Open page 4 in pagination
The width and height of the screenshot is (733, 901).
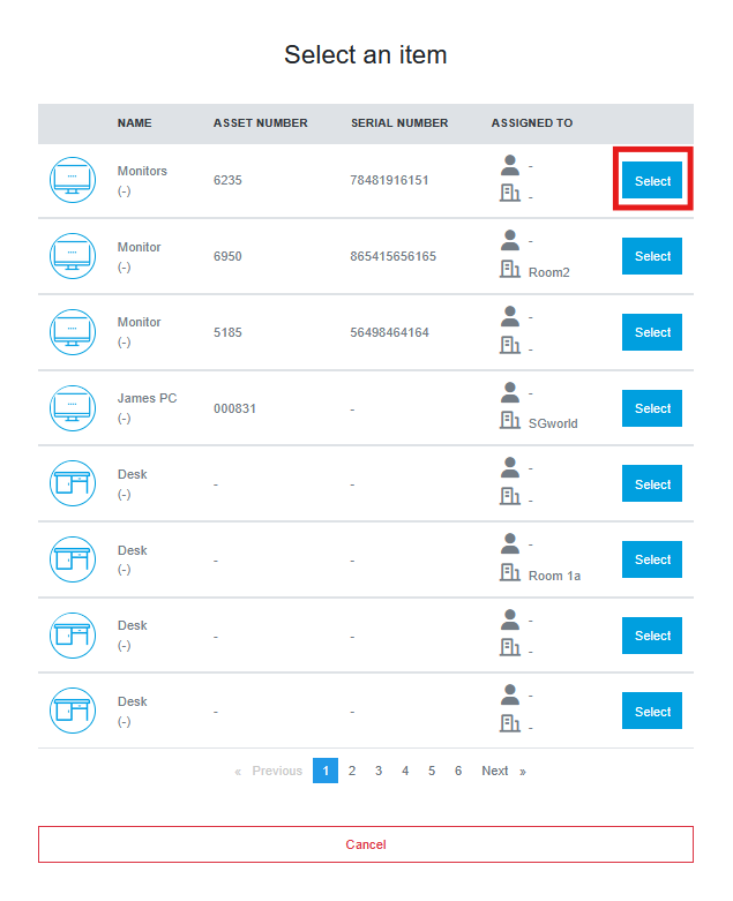point(405,771)
